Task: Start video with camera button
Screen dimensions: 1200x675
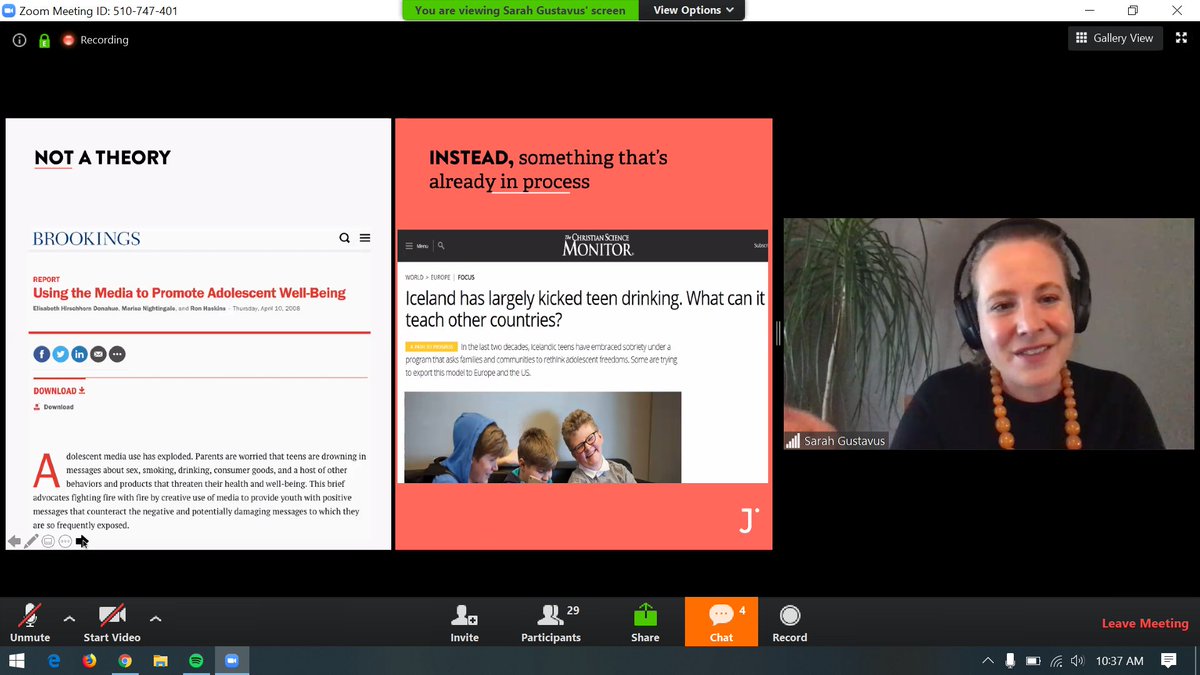Action: coord(111,622)
